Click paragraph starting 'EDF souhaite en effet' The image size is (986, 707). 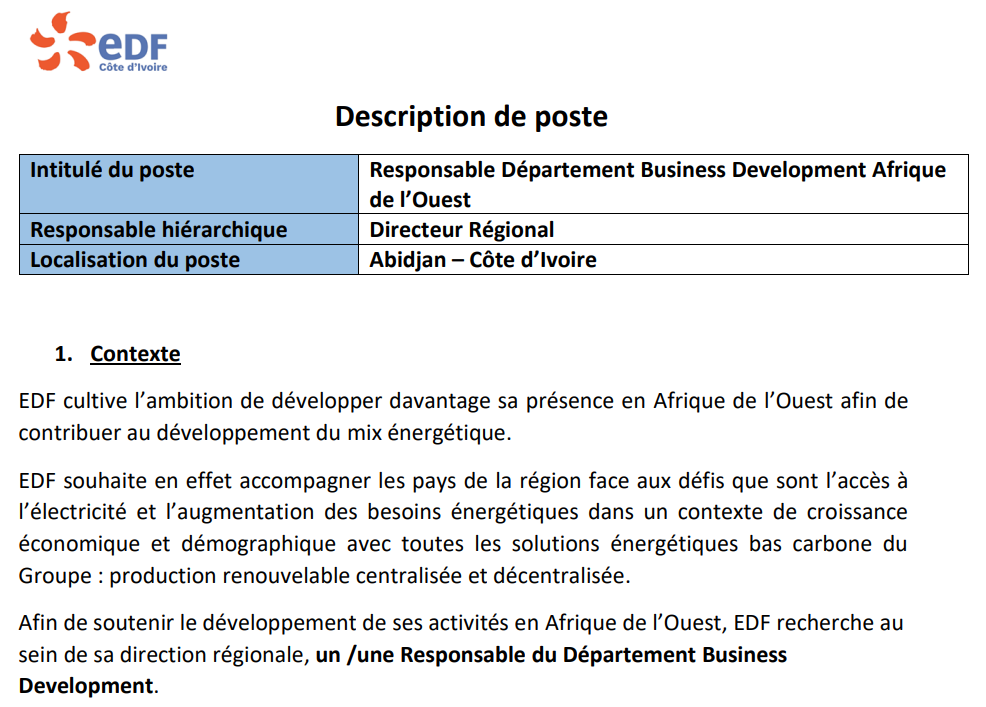[463, 528]
